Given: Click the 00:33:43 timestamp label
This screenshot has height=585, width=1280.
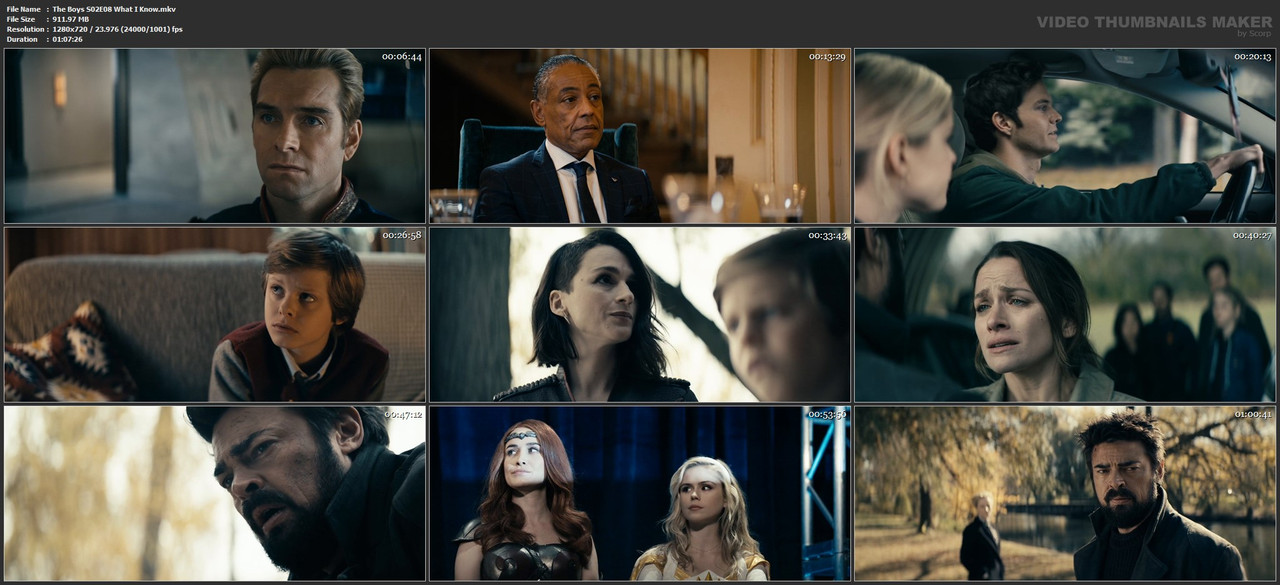Looking at the screenshot, I should click(x=827, y=236).
